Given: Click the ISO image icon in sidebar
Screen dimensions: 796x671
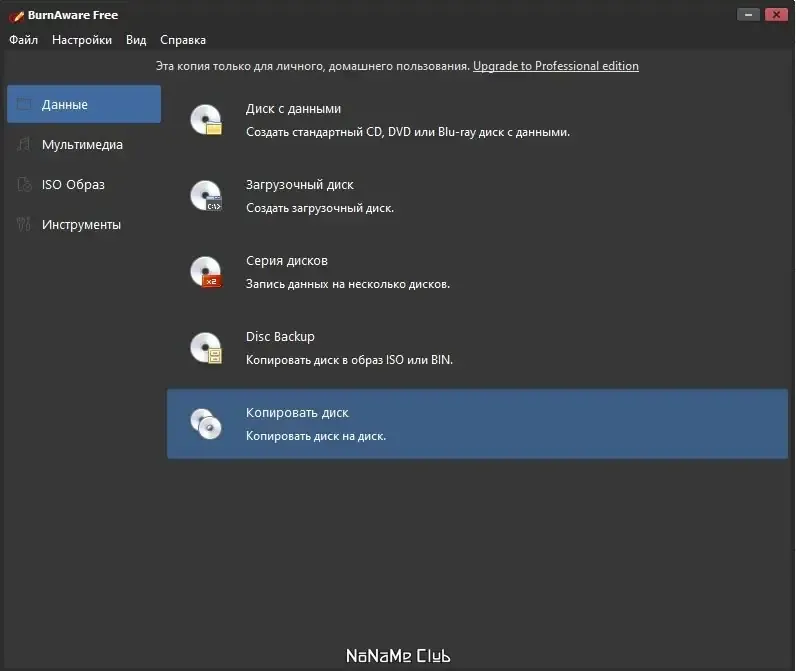Looking at the screenshot, I should 24,184.
